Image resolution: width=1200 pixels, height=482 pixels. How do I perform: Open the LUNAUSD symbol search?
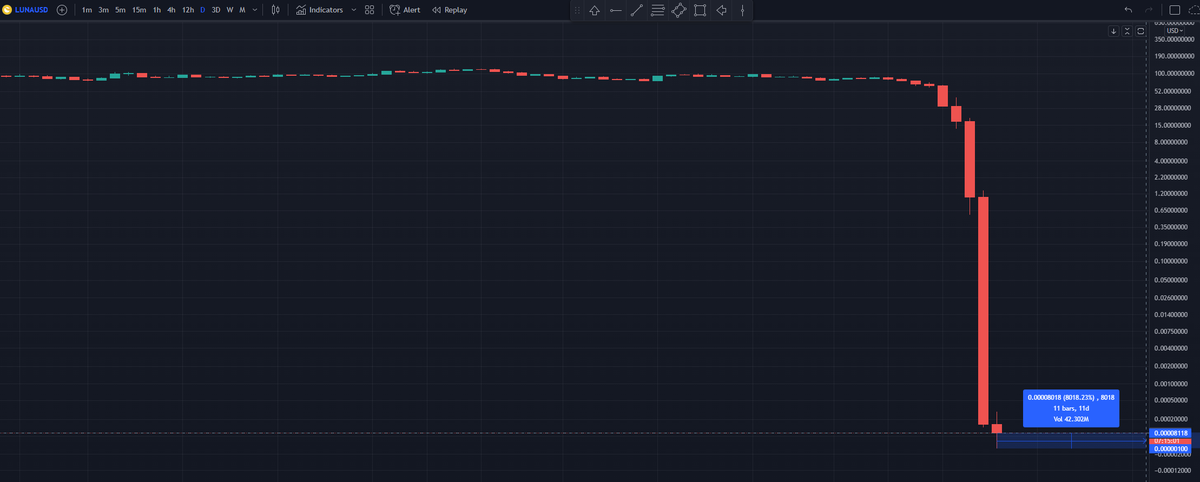coord(26,10)
